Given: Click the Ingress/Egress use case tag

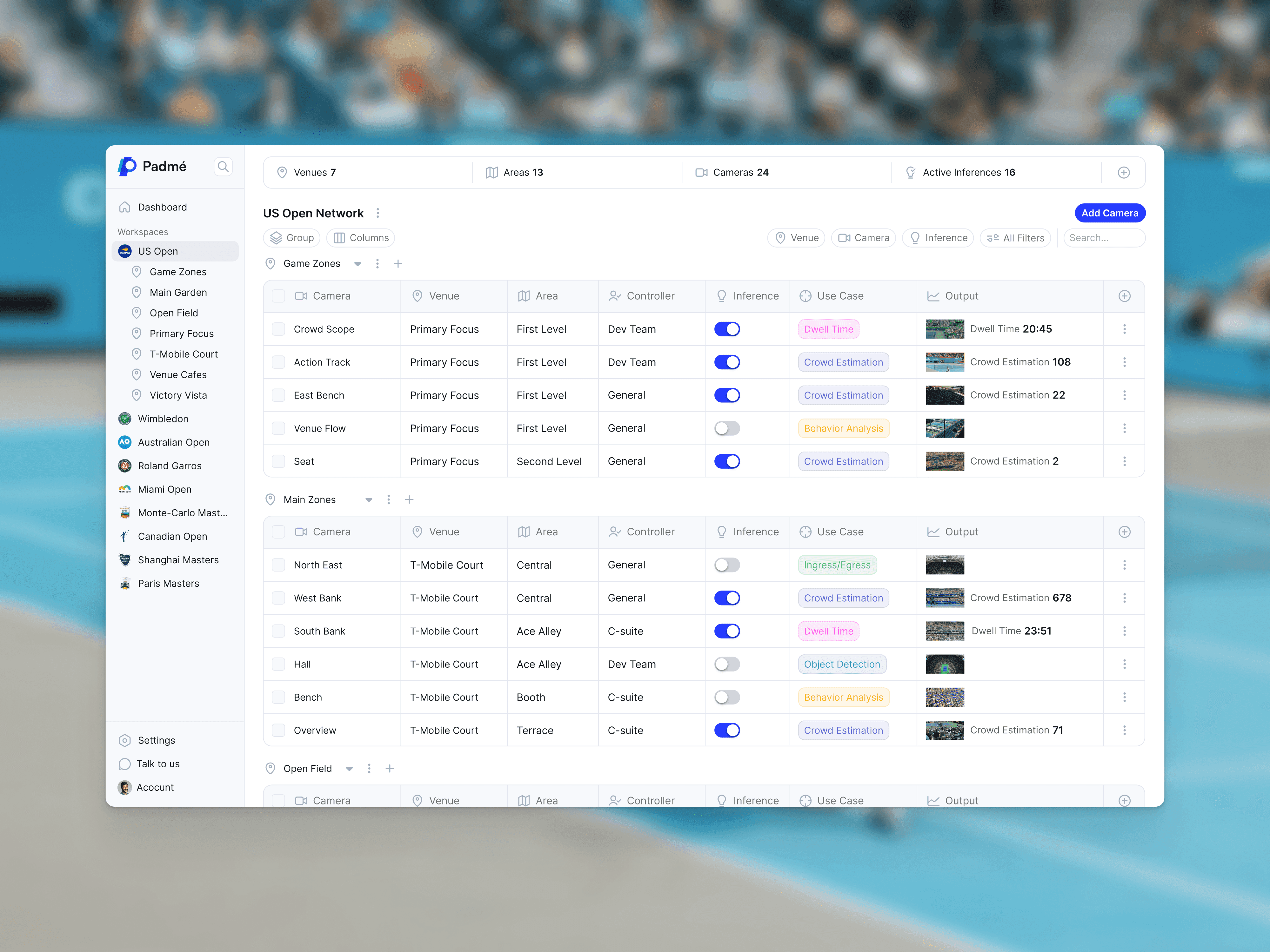Looking at the screenshot, I should 837,565.
